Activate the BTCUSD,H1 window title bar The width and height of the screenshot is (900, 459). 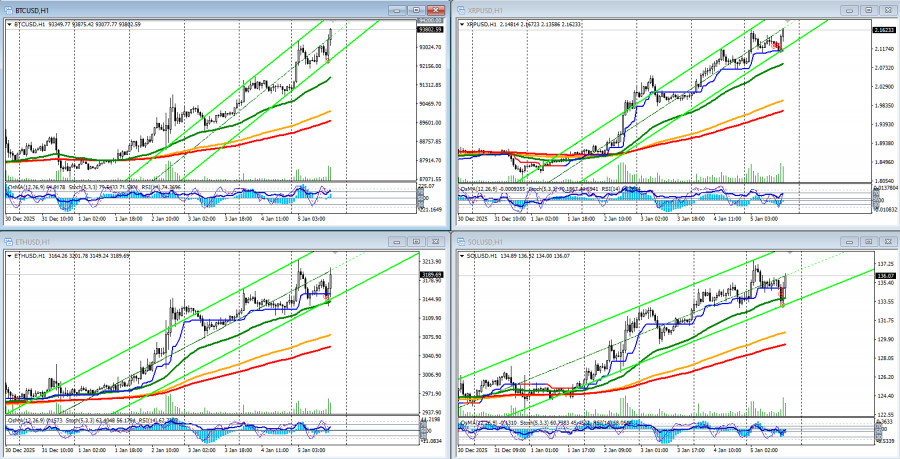click(200, 9)
